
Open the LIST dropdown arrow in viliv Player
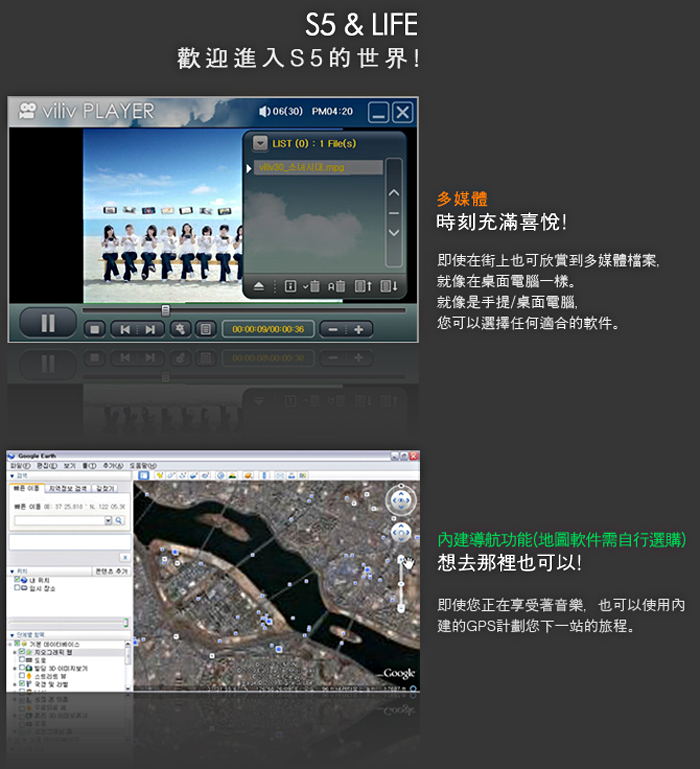pyautogui.click(x=260, y=143)
